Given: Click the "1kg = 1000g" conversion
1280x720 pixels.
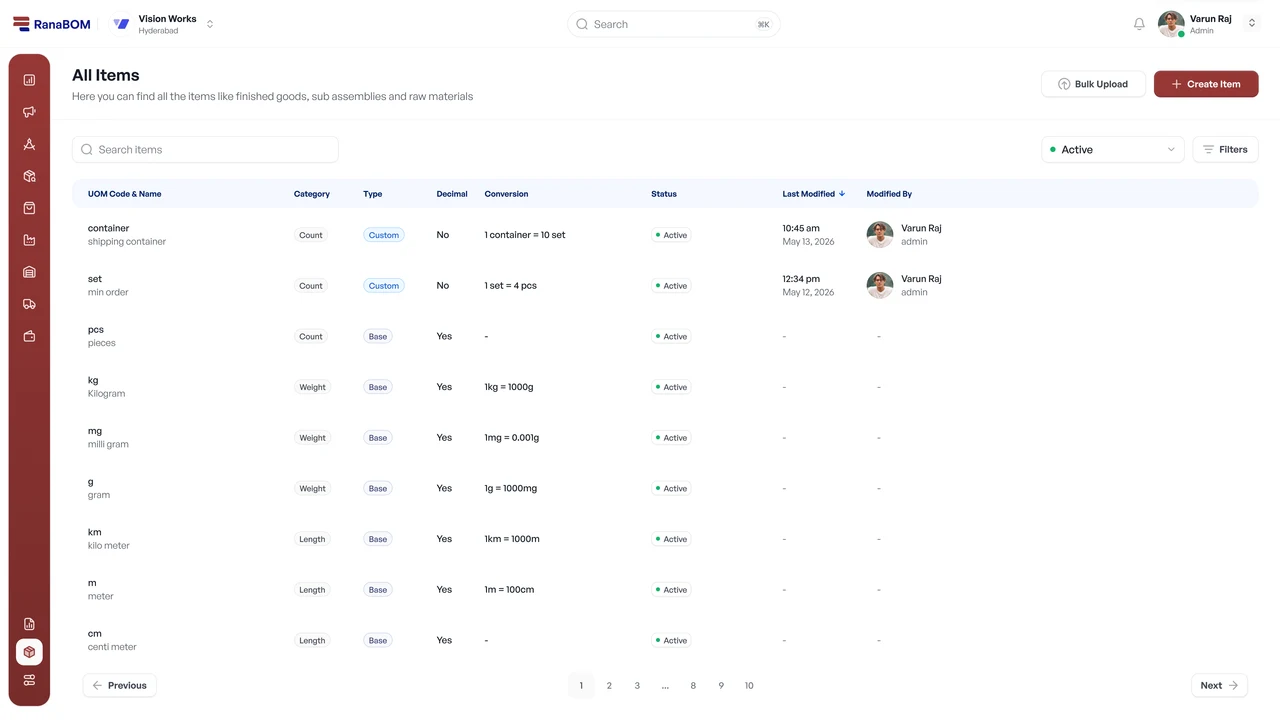Looking at the screenshot, I should (x=509, y=387).
